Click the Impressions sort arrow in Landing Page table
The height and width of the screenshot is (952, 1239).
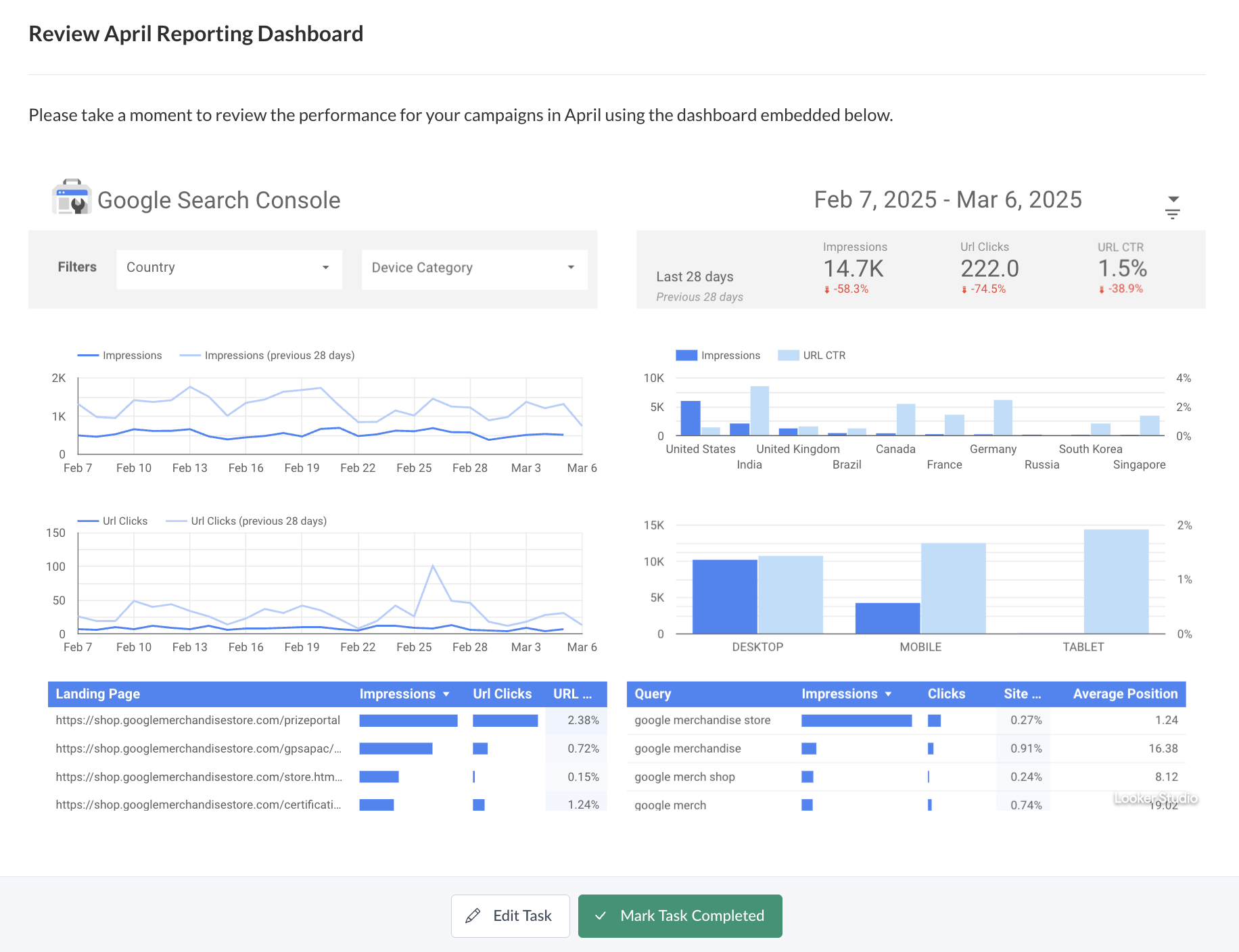pyautogui.click(x=446, y=694)
